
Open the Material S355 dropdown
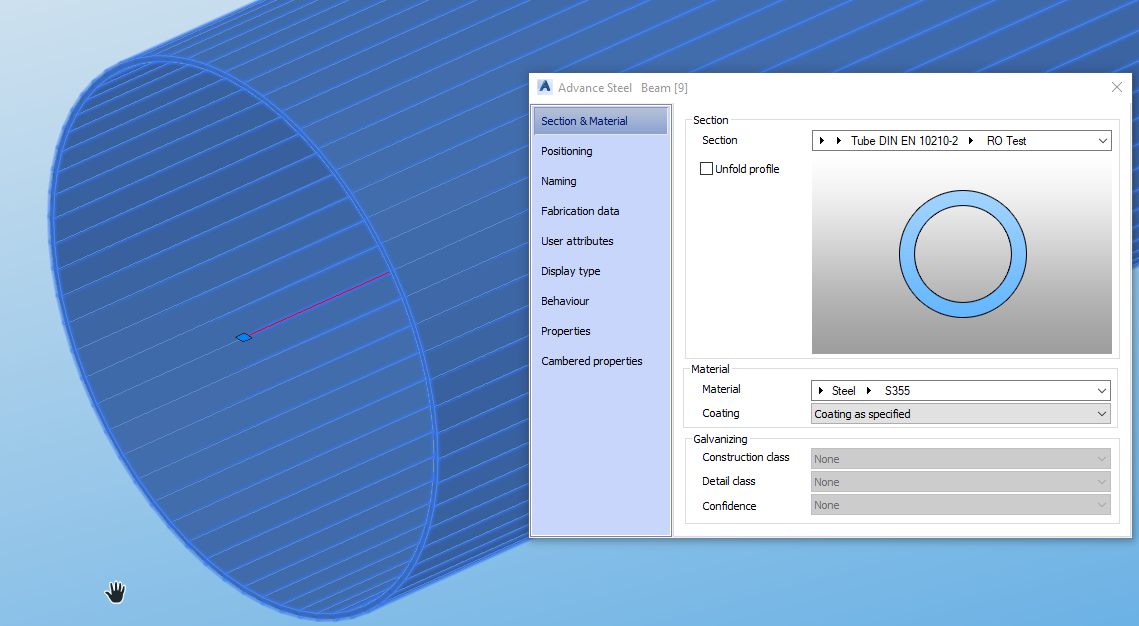(x=1100, y=390)
